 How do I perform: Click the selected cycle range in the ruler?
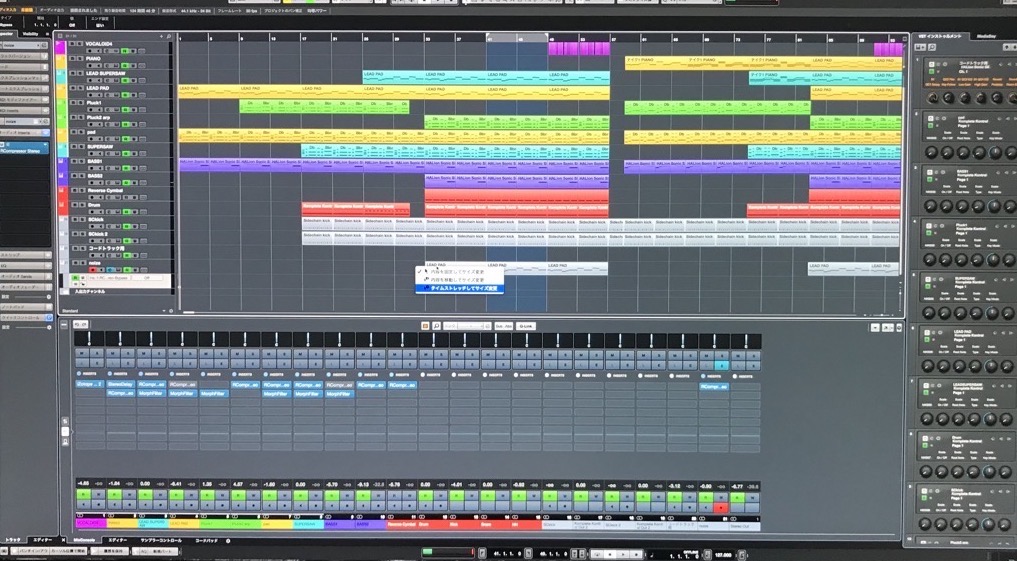click(516, 38)
